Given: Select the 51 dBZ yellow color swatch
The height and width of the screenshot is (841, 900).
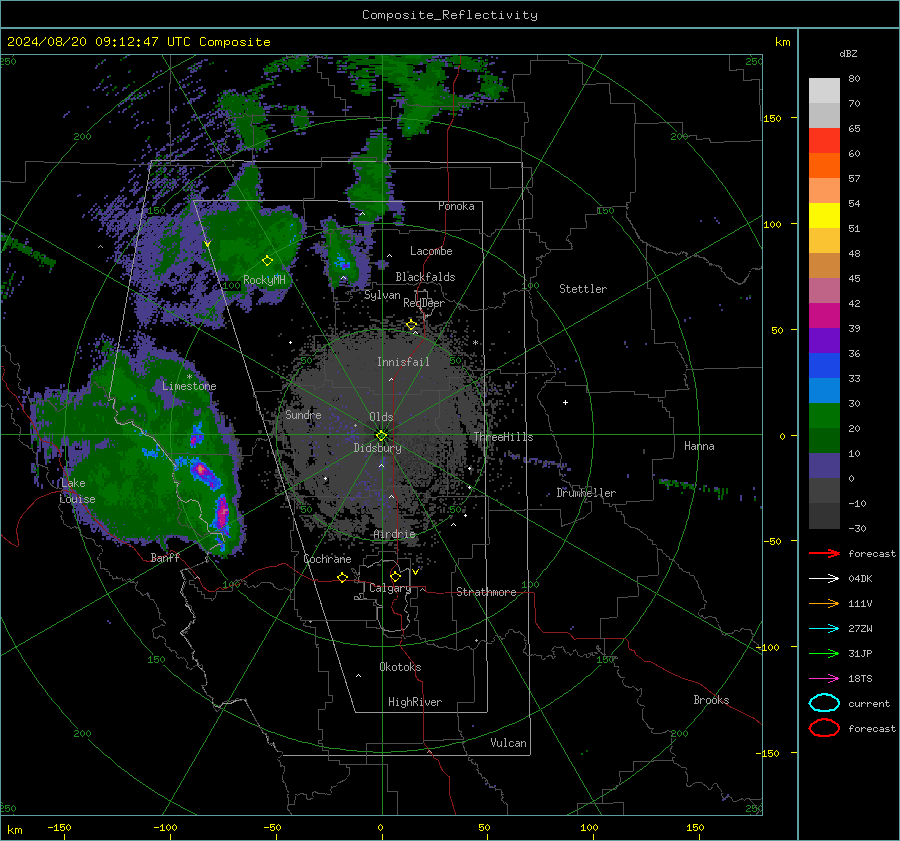Looking at the screenshot, I should pyautogui.click(x=824, y=215).
